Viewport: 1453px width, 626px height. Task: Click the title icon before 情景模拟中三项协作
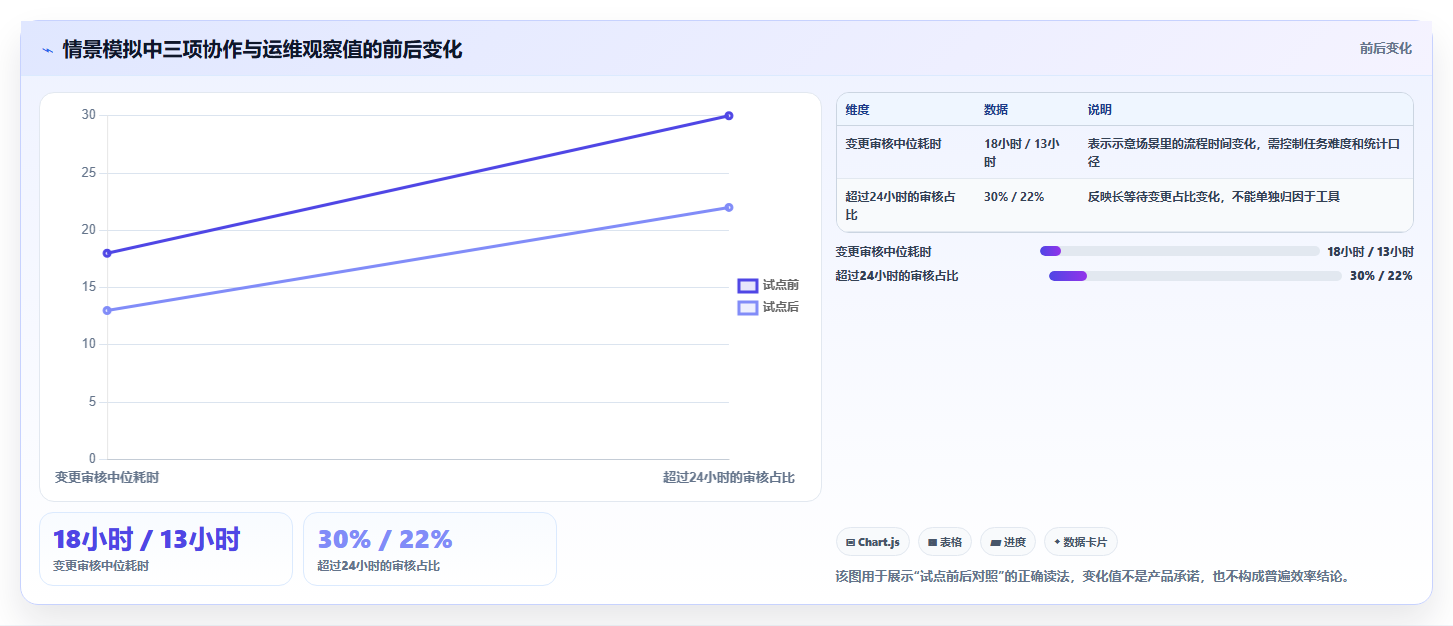(x=47, y=50)
